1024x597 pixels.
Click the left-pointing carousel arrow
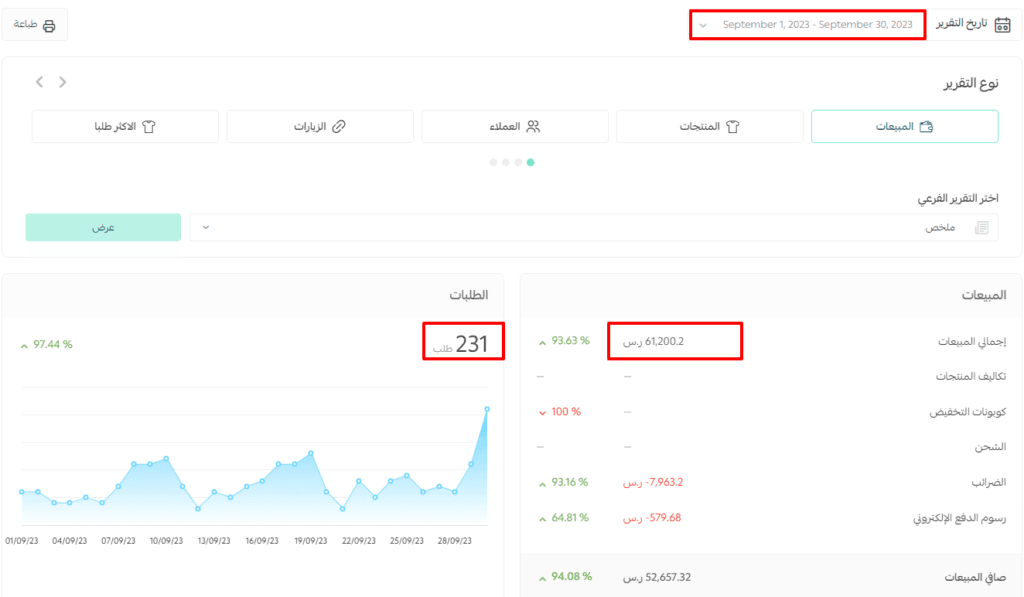pyautogui.click(x=40, y=82)
